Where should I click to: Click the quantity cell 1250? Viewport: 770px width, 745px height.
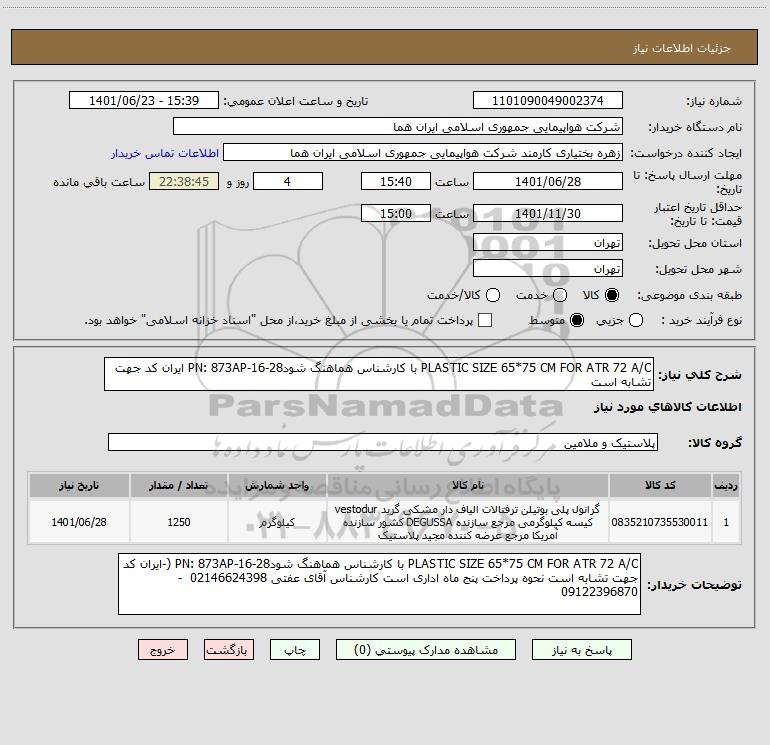179,522
